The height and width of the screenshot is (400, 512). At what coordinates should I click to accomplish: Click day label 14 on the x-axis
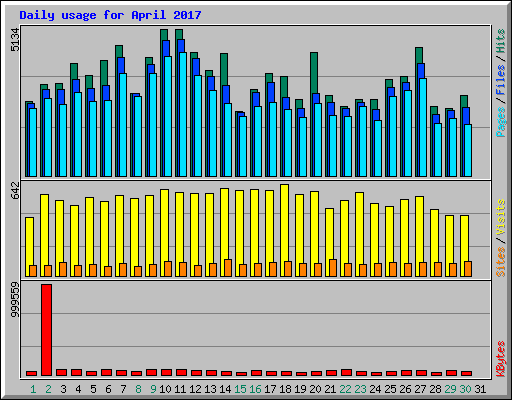click(225, 389)
